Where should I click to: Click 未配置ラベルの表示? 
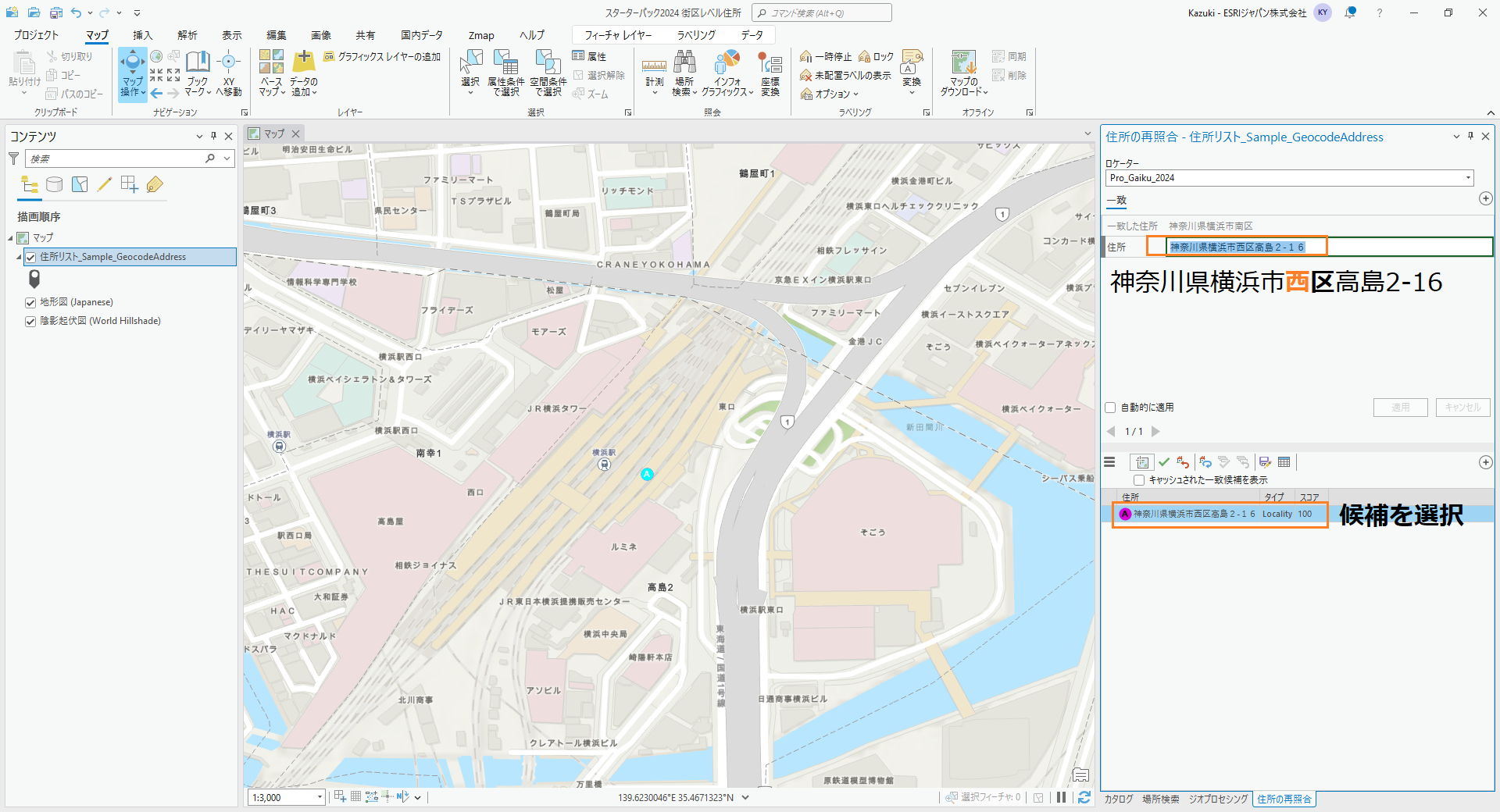click(845, 75)
